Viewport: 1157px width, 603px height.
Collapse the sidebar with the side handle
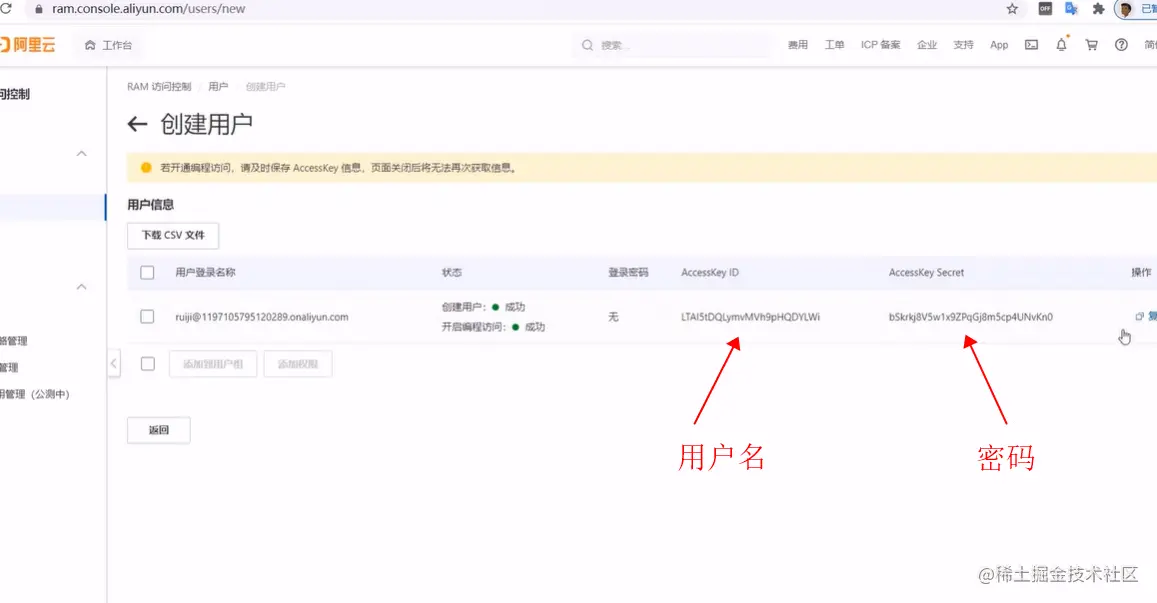click(x=114, y=363)
